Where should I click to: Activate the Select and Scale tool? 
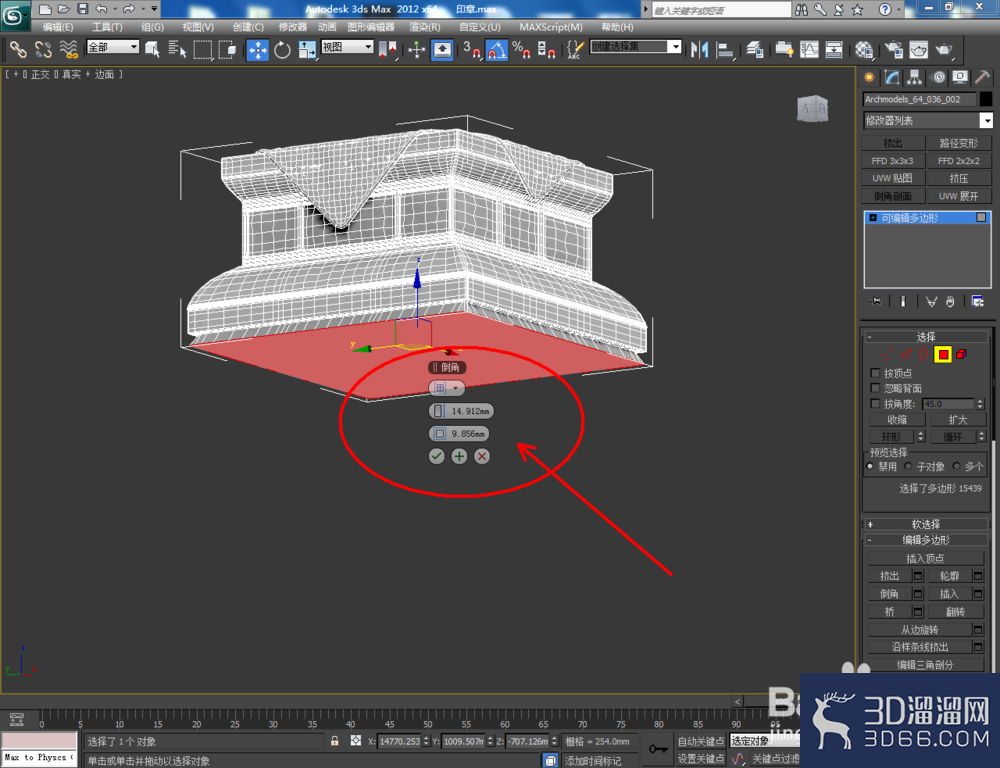pos(307,50)
